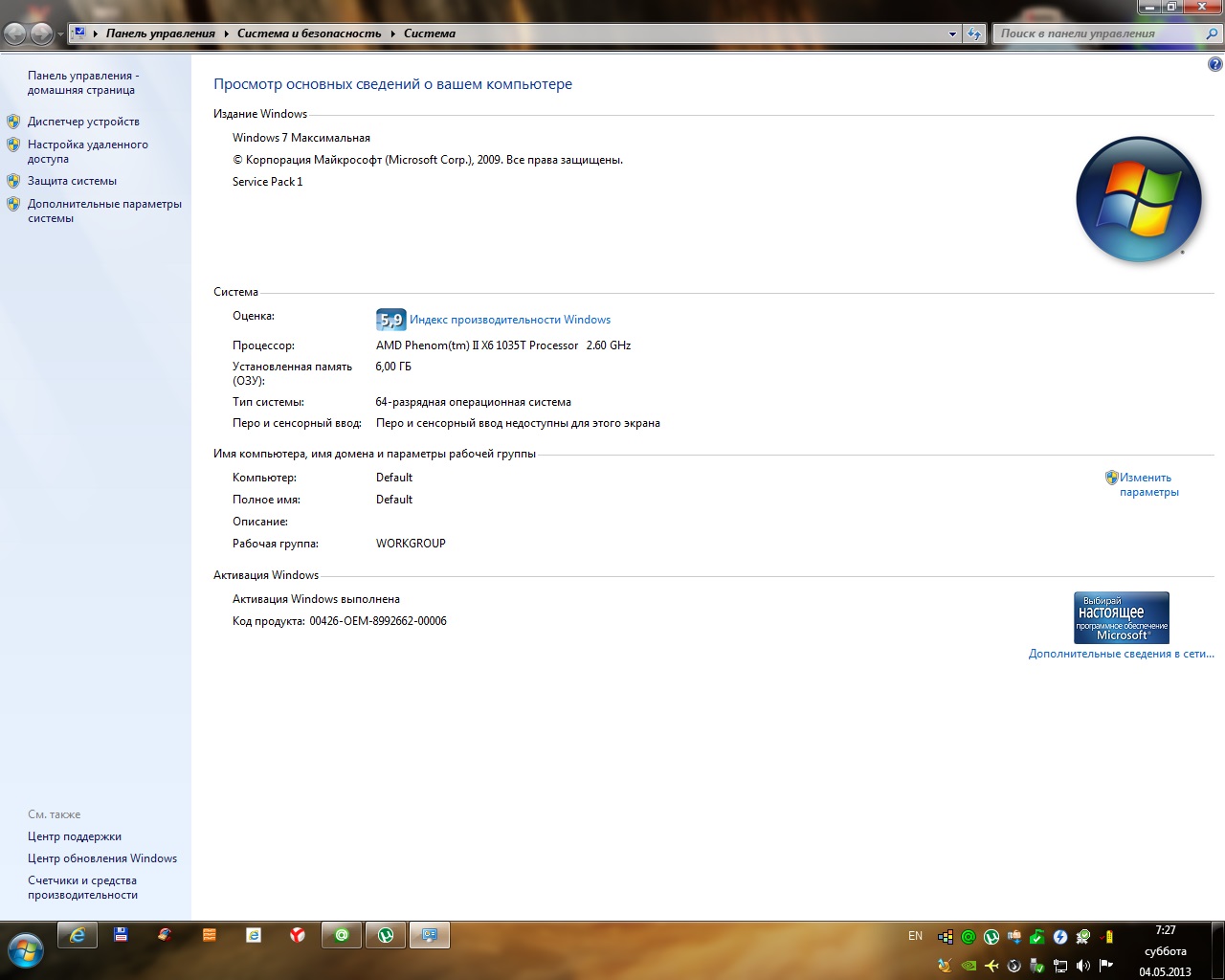The height and width of the screenshot is (980, 1225).
Task: Click the search magnifier icon
Action: coord(1213,33)
